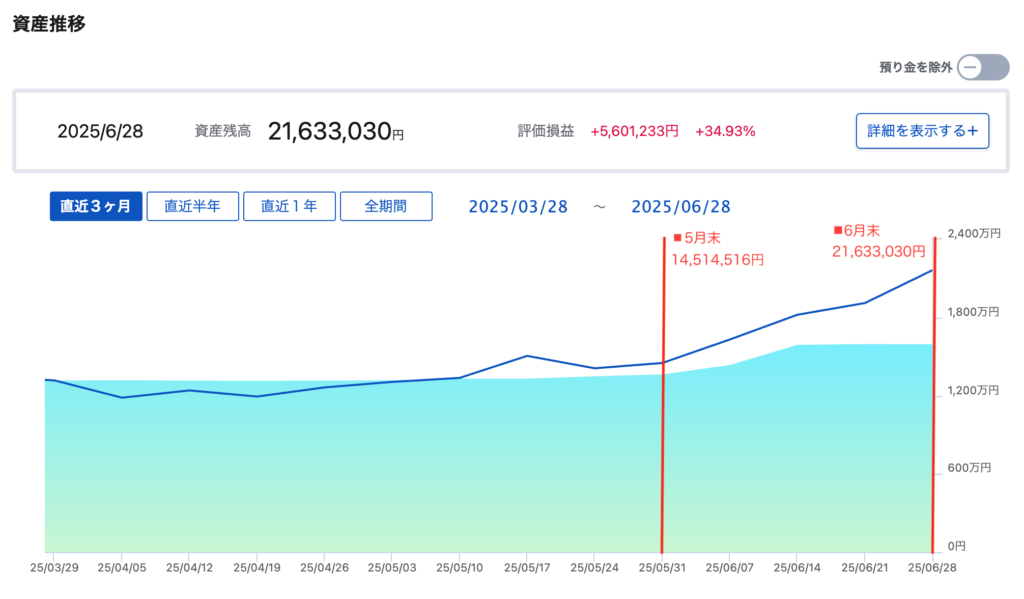The image size is (1024, 599).
Task: Click the 25/06/21 x-axis label
Action: pyautogui.click(x=865, y=568)
